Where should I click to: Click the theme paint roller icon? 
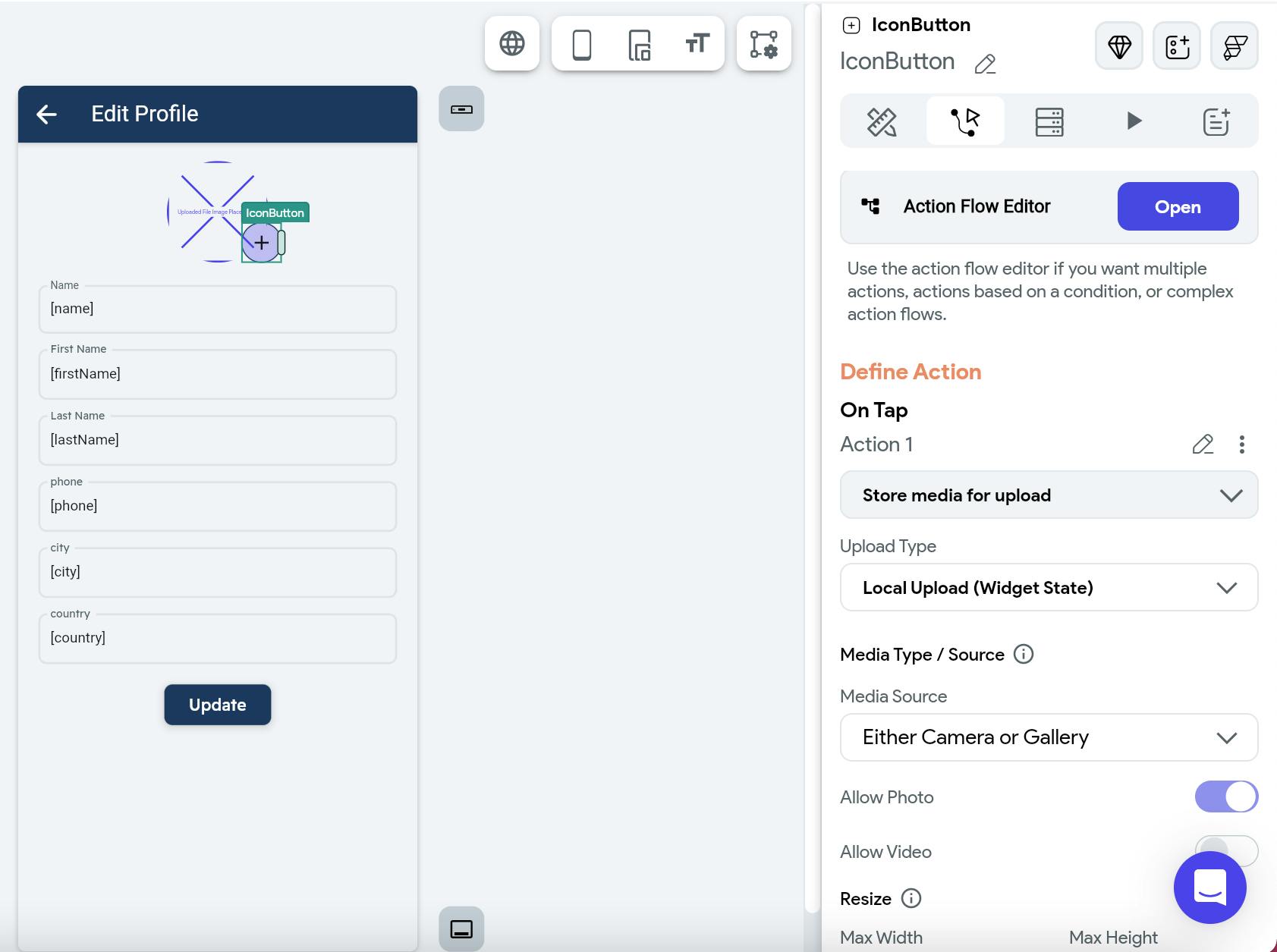pyautogui.click(x=1235, y=46)
